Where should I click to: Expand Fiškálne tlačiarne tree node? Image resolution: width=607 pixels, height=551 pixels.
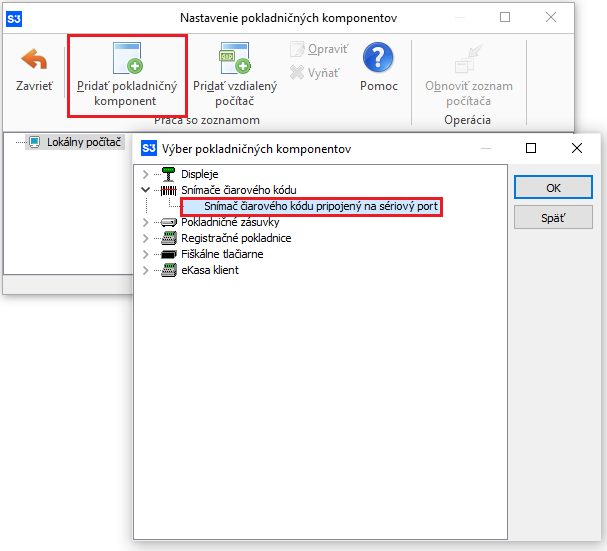(146, 254)
